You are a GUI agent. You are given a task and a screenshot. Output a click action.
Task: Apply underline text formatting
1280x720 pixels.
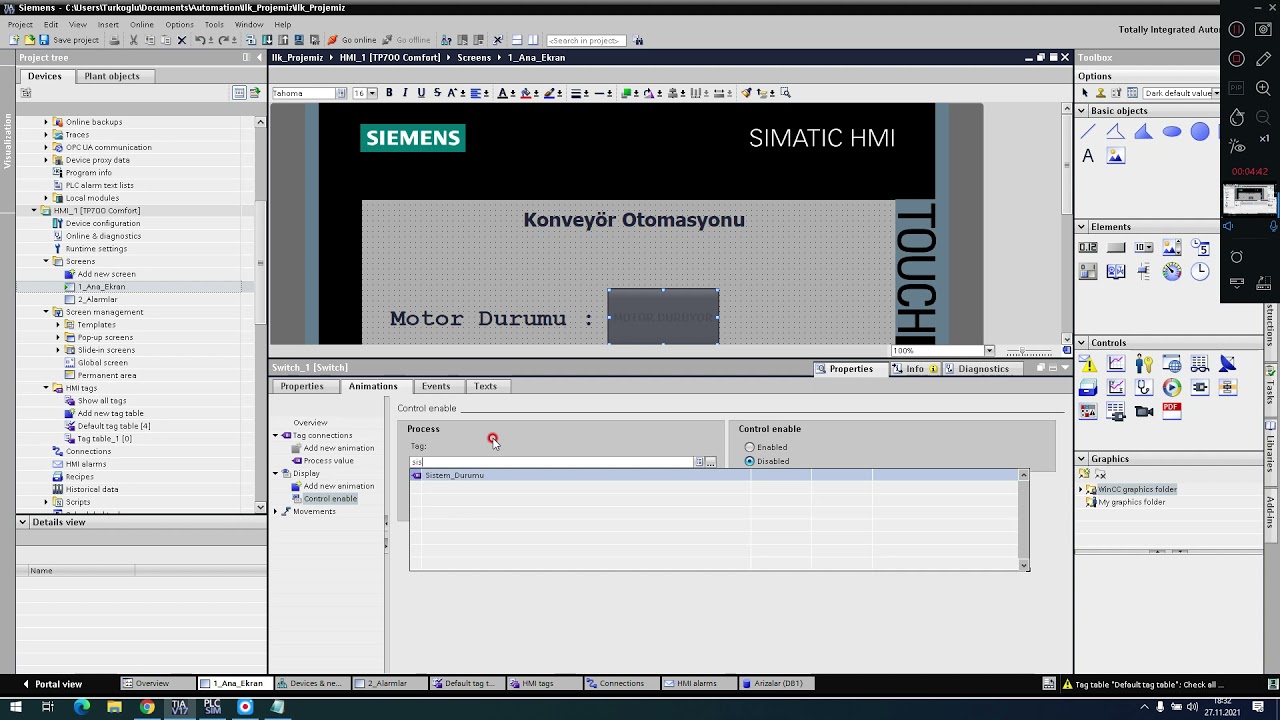click(420, 93)
